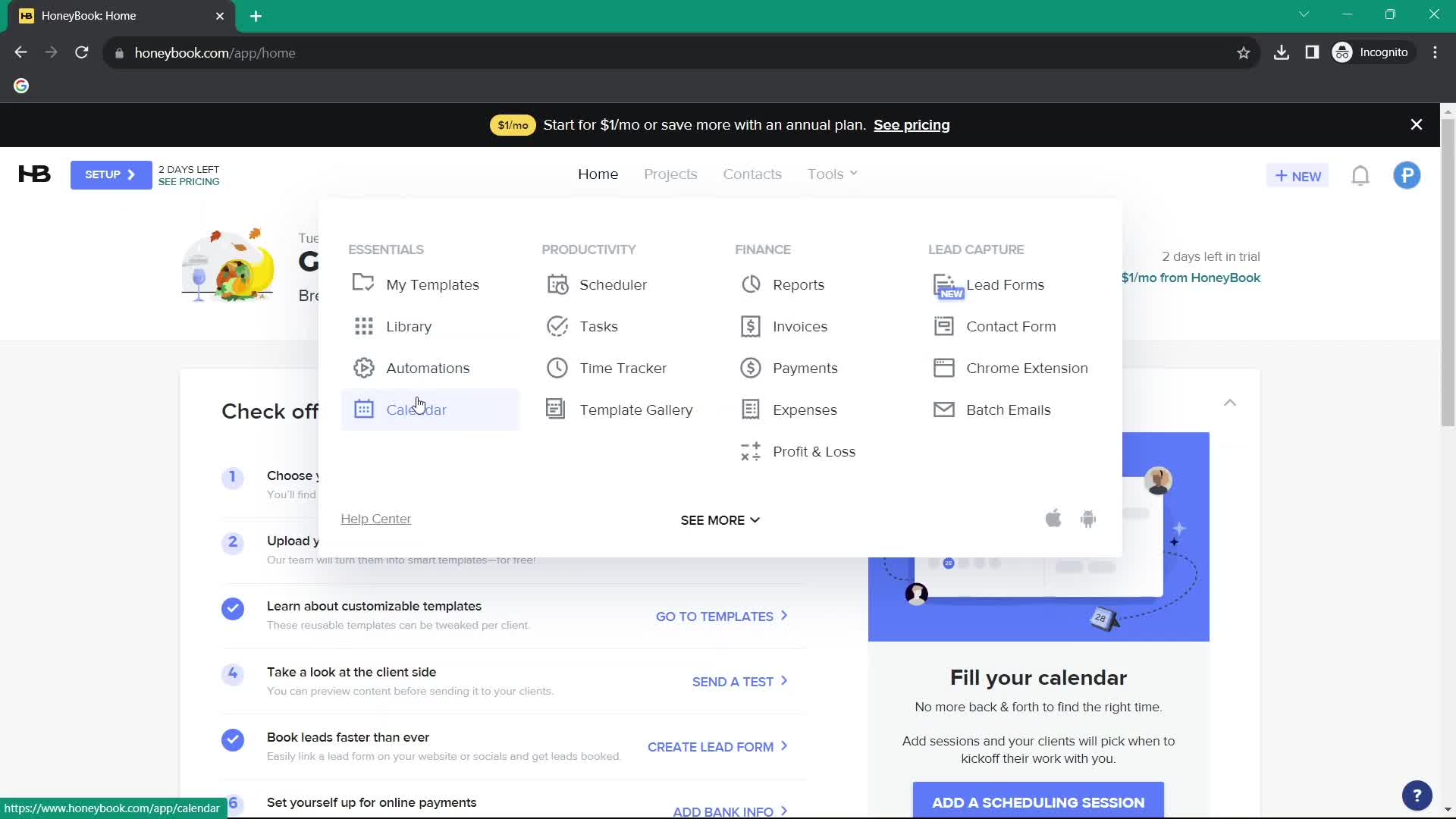Open the Calendar view
This screenshot has width=1456, height=819.
click(x=417, y=409)
